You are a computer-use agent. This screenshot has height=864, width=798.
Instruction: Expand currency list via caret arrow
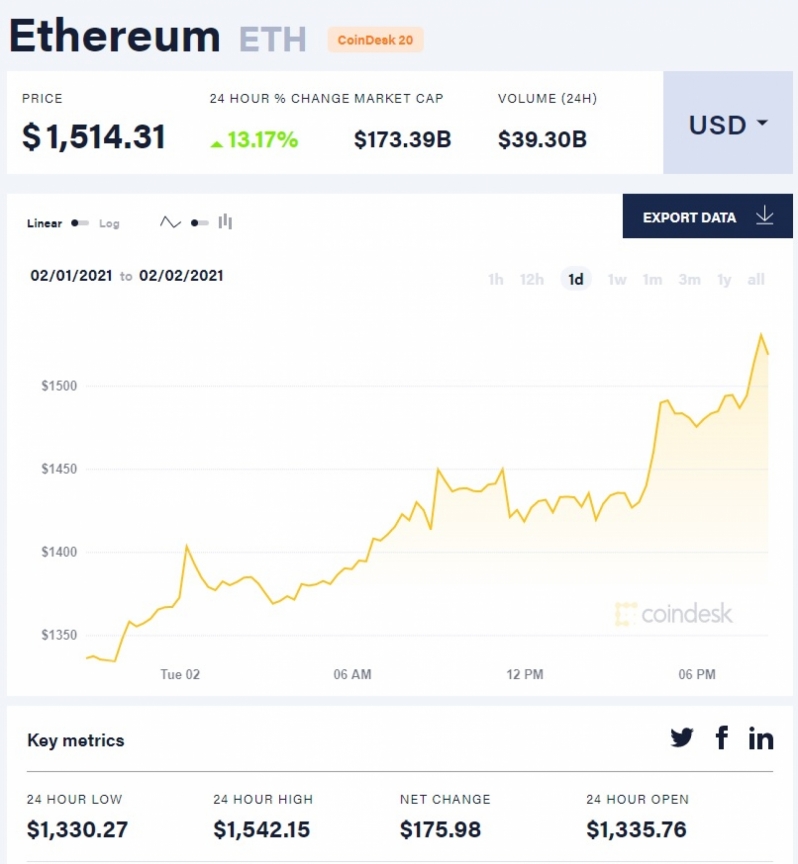tap(762, 122)
